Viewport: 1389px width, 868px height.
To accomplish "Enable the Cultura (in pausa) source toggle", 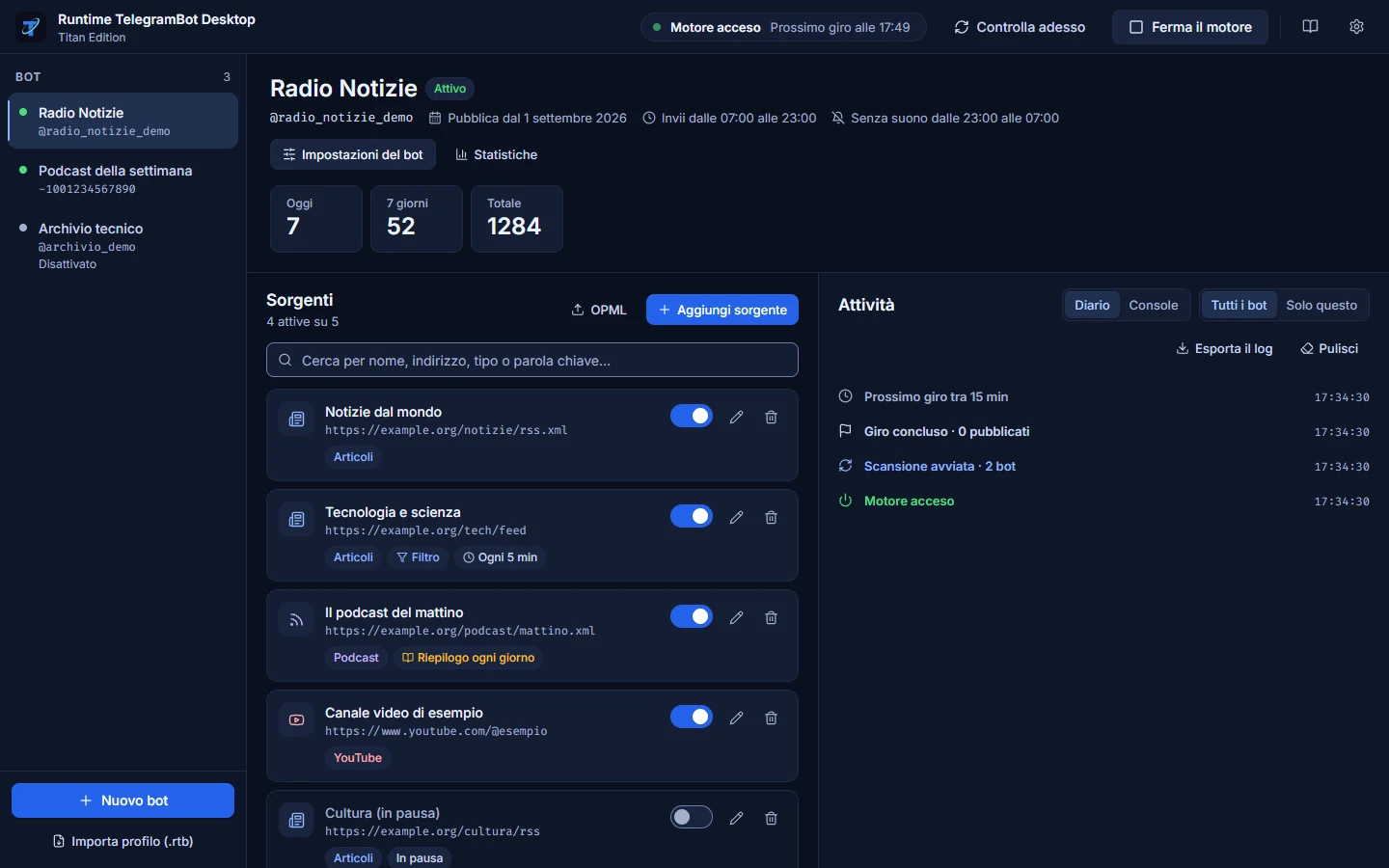I will click(692, 817).
